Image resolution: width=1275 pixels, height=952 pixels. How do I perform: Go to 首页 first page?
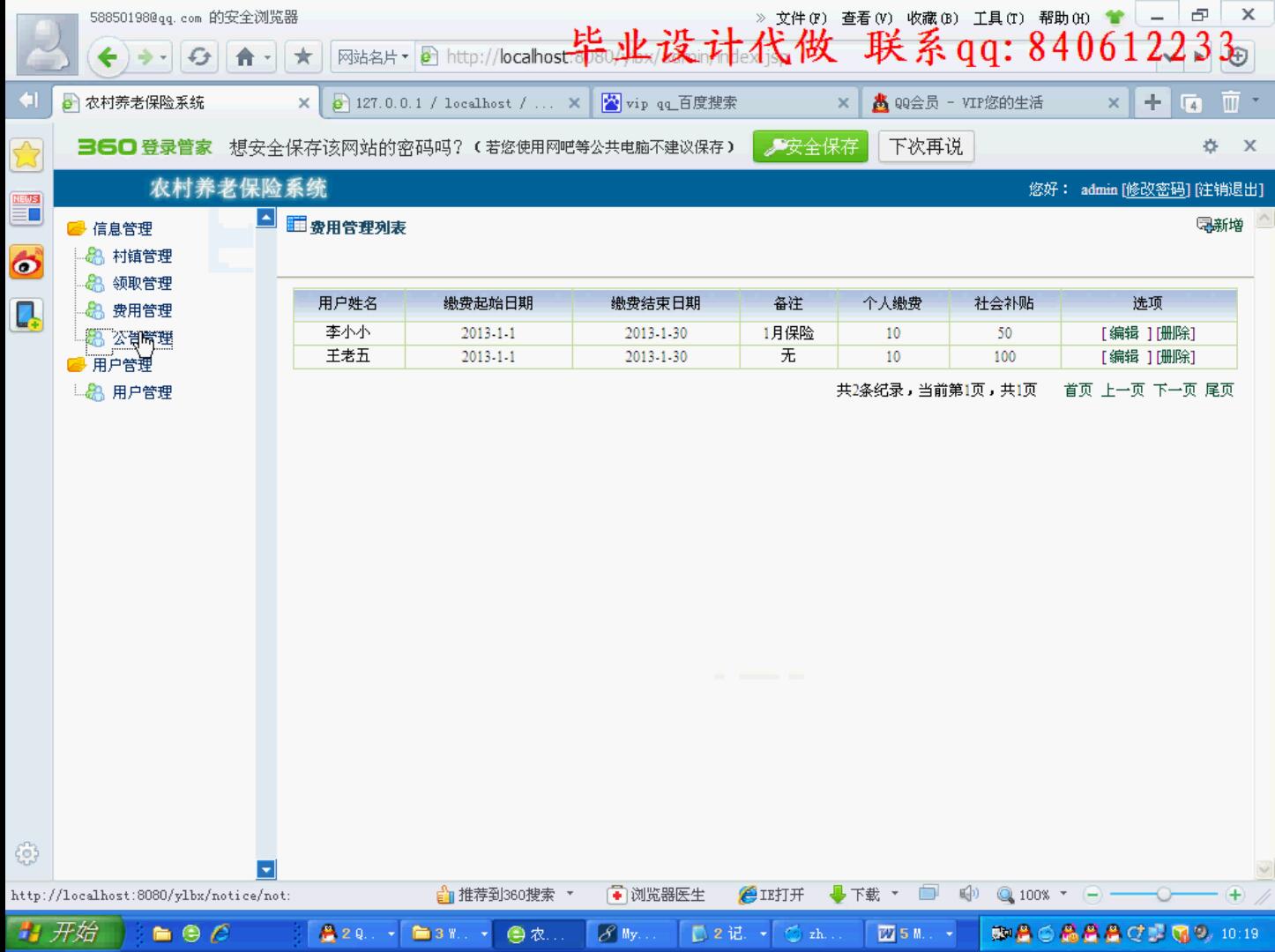click(1077, 390)
